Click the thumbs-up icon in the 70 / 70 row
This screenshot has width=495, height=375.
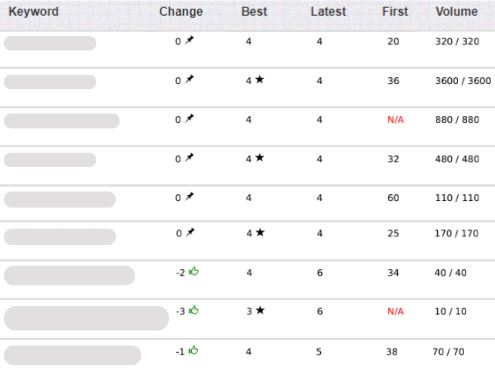(193, 350)
